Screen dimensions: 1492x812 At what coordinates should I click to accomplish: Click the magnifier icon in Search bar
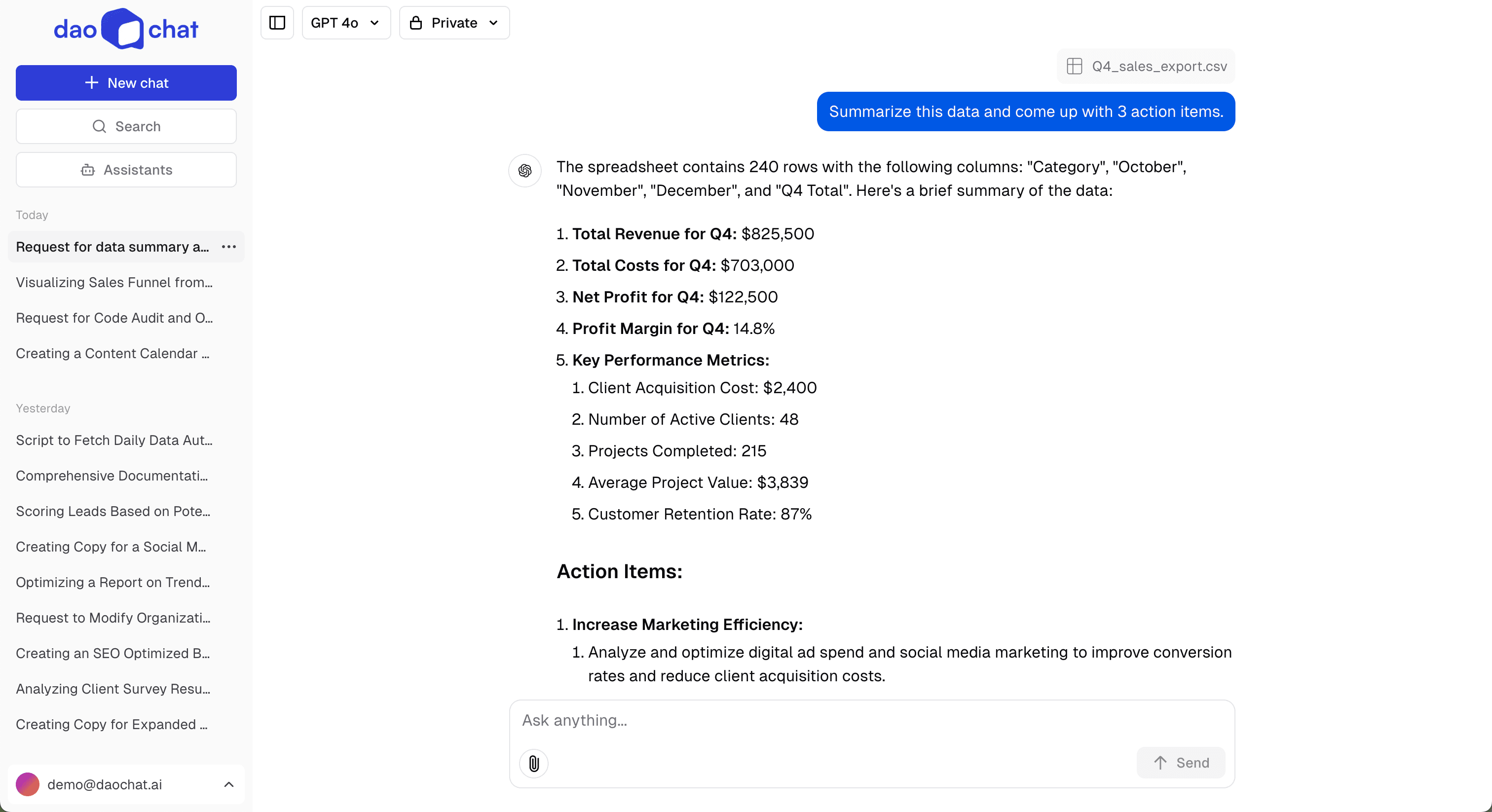[x=99, y=126]
